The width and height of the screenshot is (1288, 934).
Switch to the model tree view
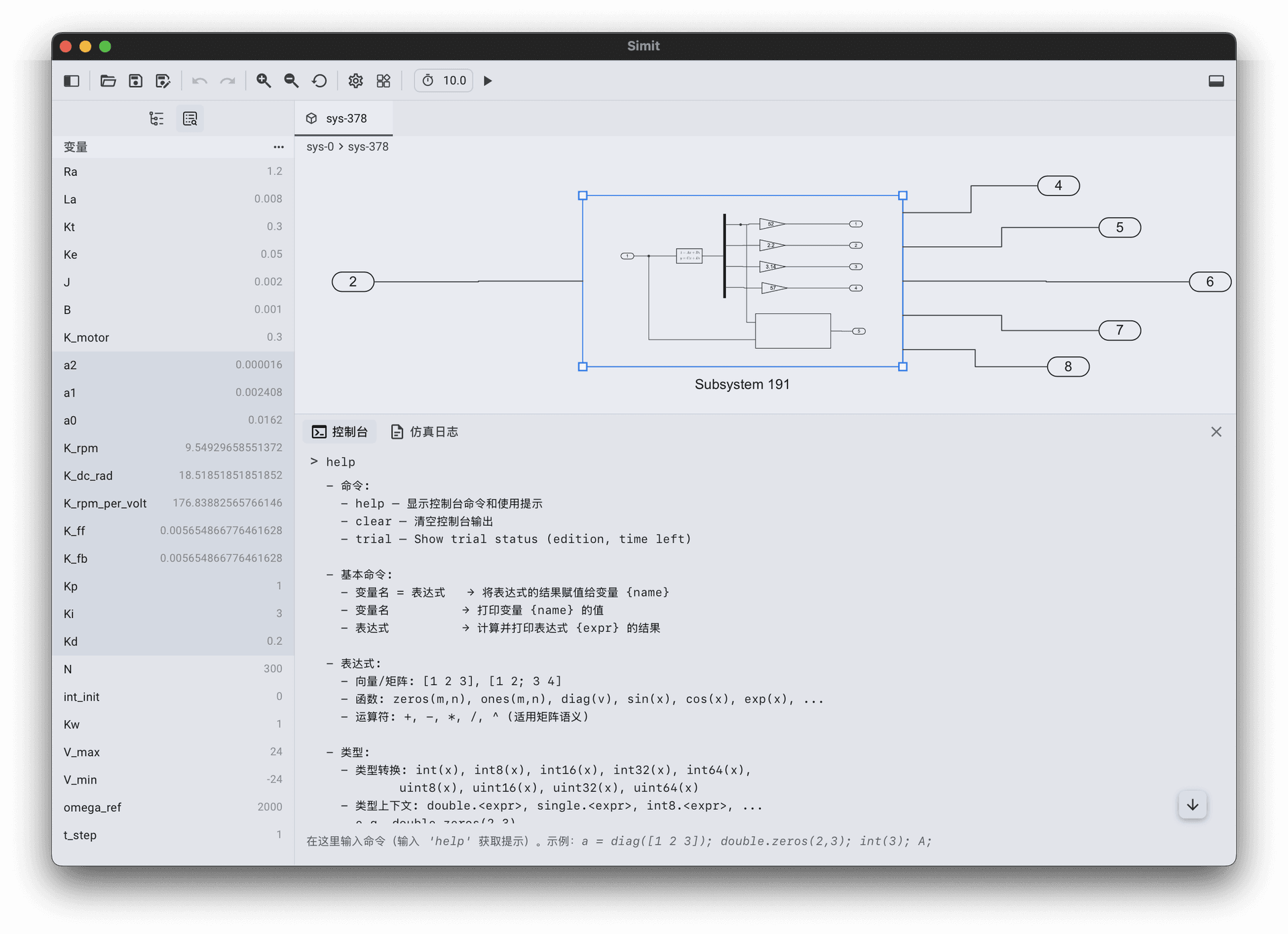point(156,119)
